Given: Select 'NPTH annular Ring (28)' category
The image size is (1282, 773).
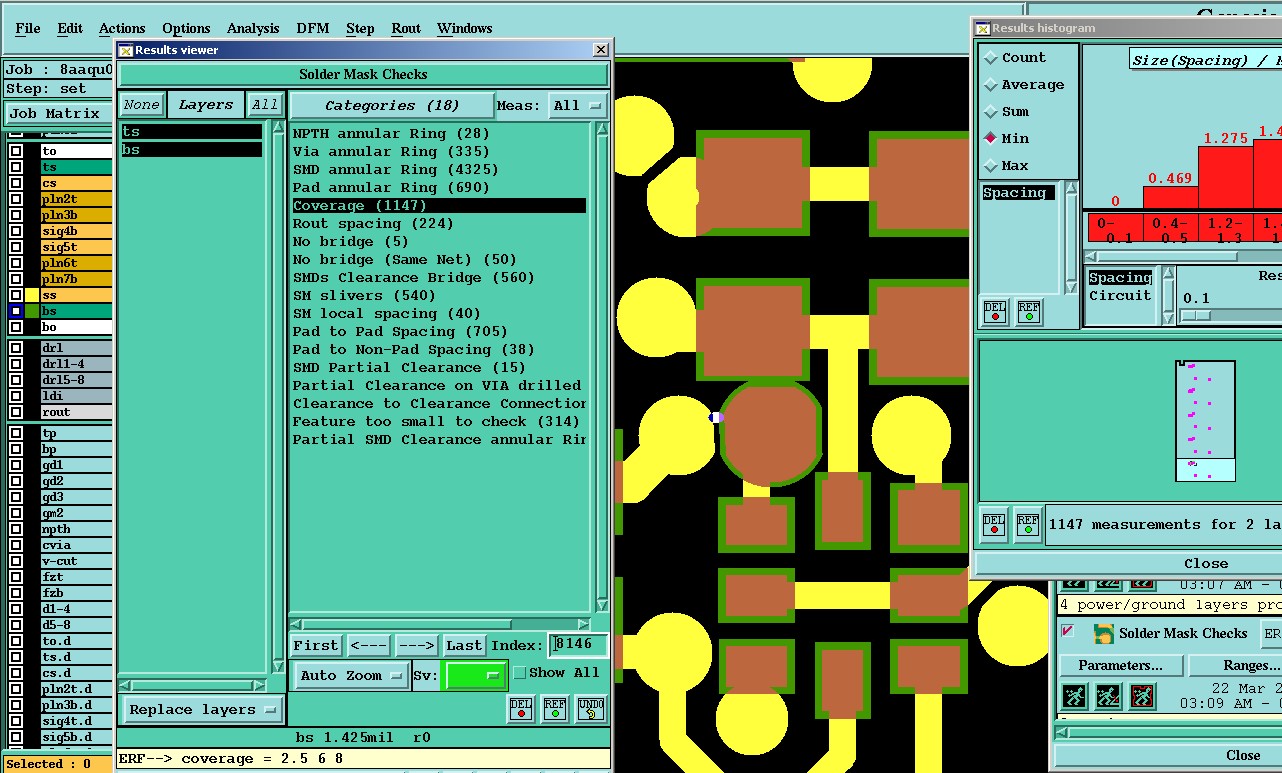Looking at the screenshot, I should pyautogui.click(x=391, y=133).
